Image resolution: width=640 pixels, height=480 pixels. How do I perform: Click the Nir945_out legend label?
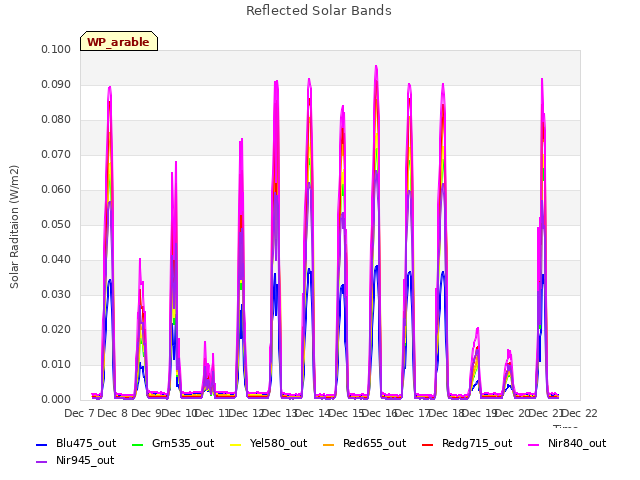pos(85,460)
